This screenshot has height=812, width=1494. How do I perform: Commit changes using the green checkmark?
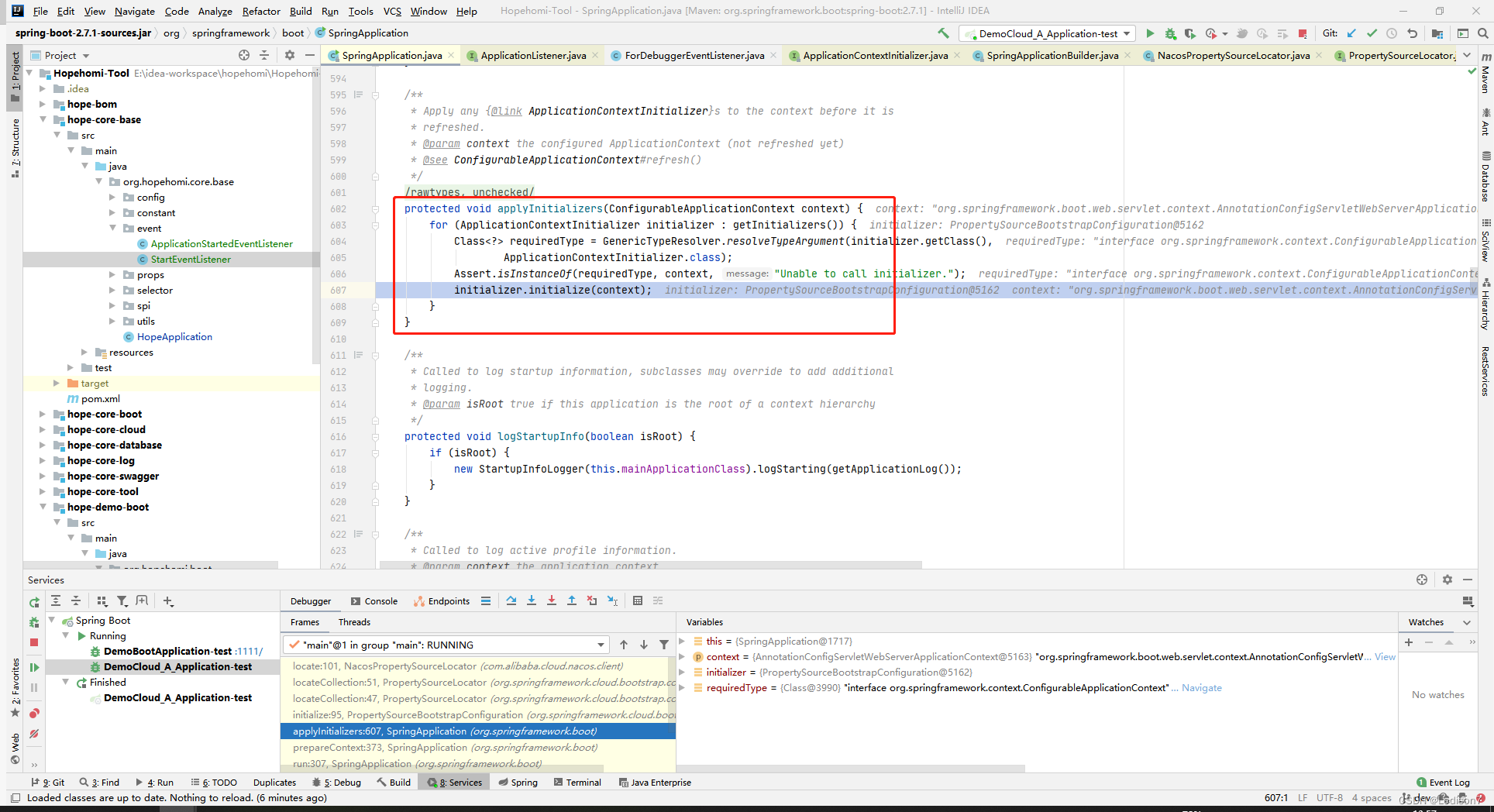[x=1372, y=33]
